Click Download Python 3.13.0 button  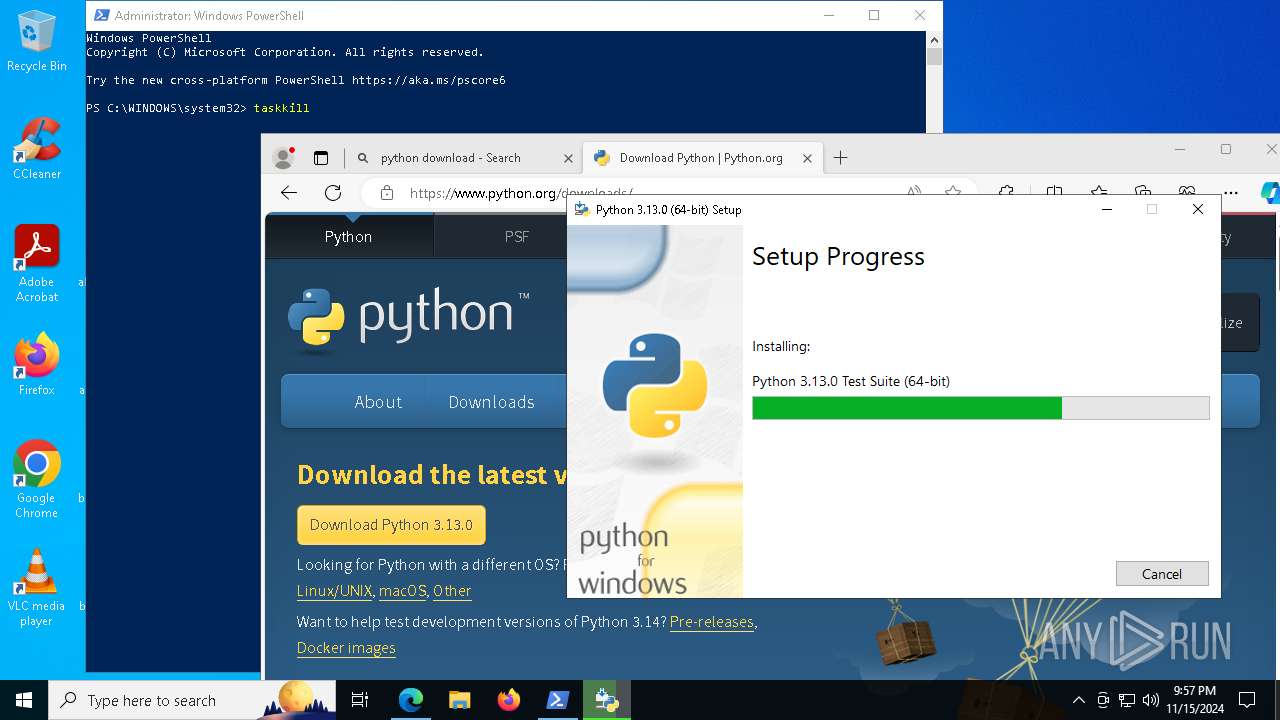coord(391,525)
